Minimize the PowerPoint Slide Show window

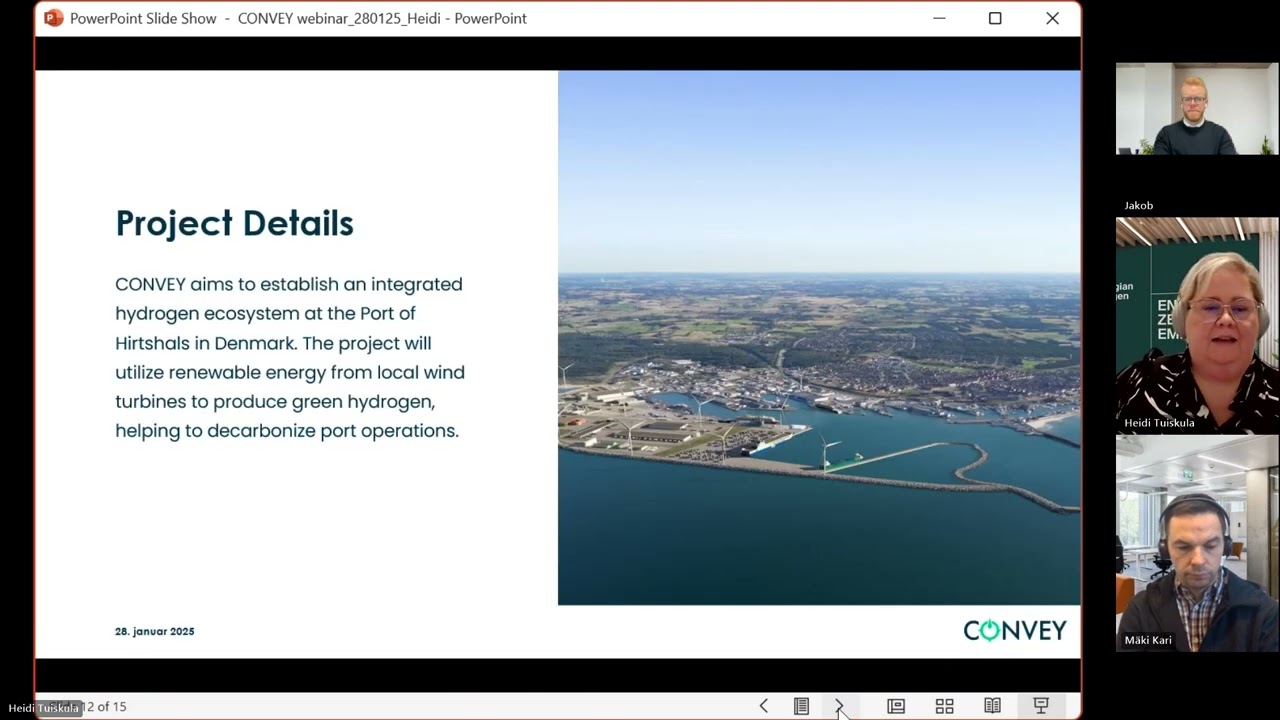939,18
